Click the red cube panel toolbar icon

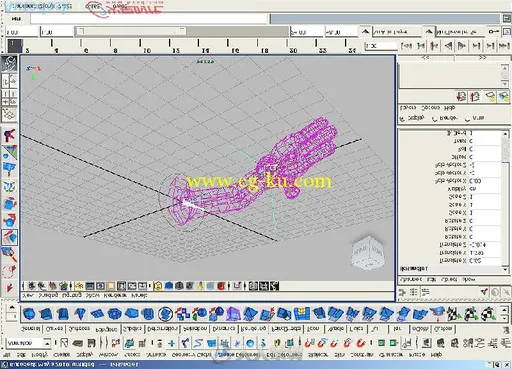click(x=221, y=286)
